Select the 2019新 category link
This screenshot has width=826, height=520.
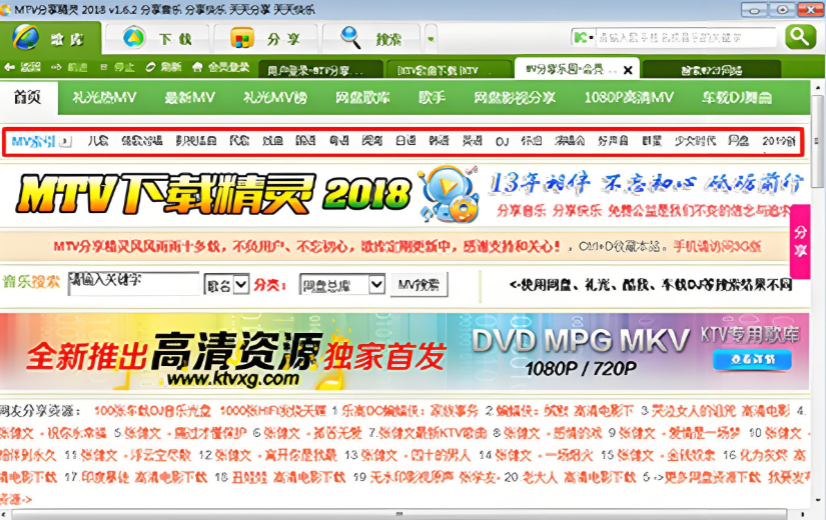(x=779, y=141)
